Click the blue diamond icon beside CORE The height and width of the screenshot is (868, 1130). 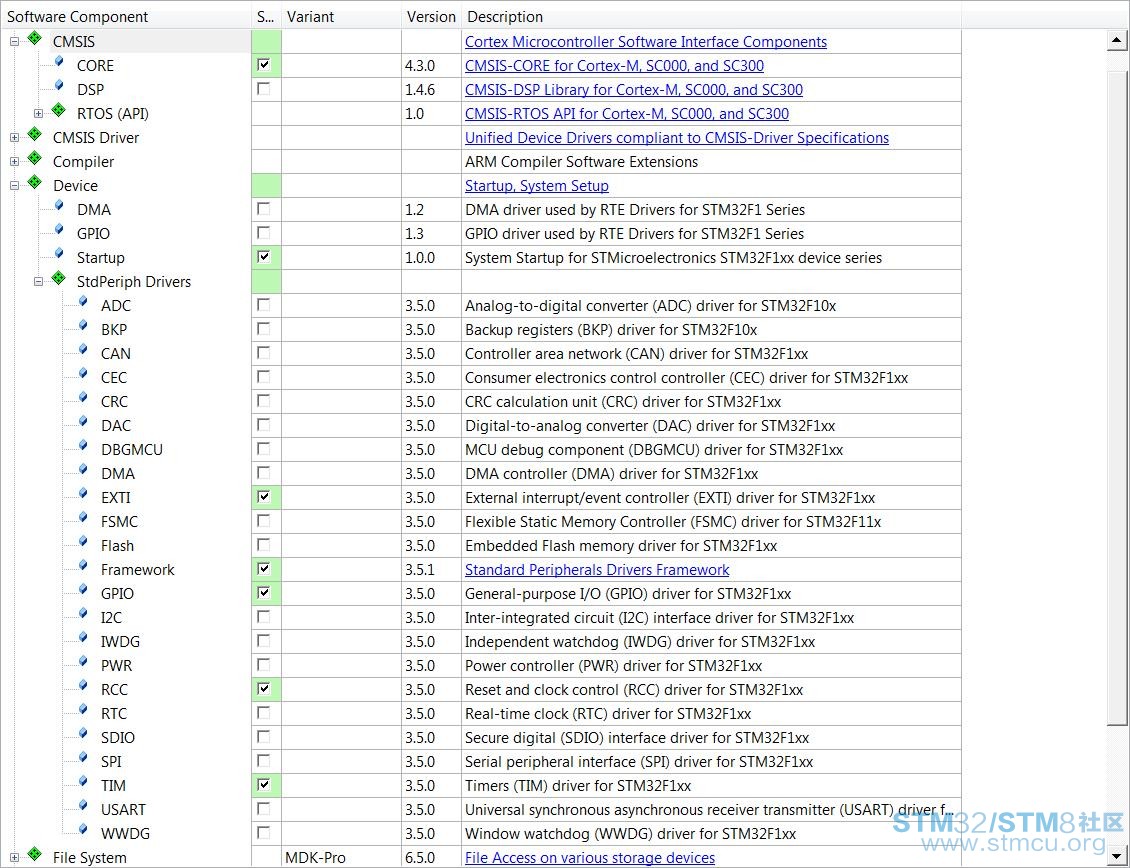(59, 62)
